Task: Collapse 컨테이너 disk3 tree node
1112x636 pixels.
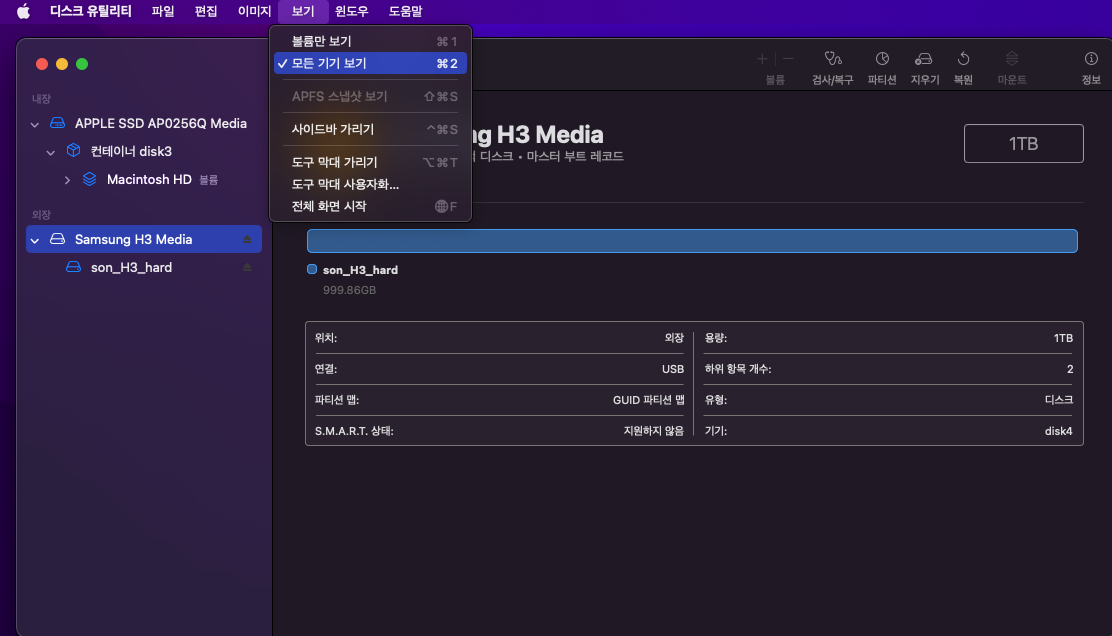Action: click(x=50, y=152)
